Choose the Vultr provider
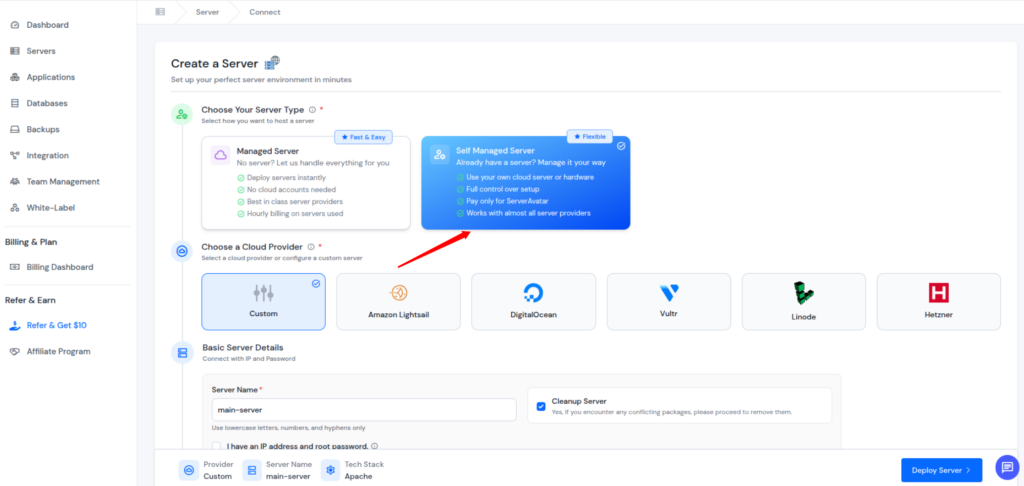Image resolution: width=1024 pixels, height=486 pixels. [x=669, y=302]
